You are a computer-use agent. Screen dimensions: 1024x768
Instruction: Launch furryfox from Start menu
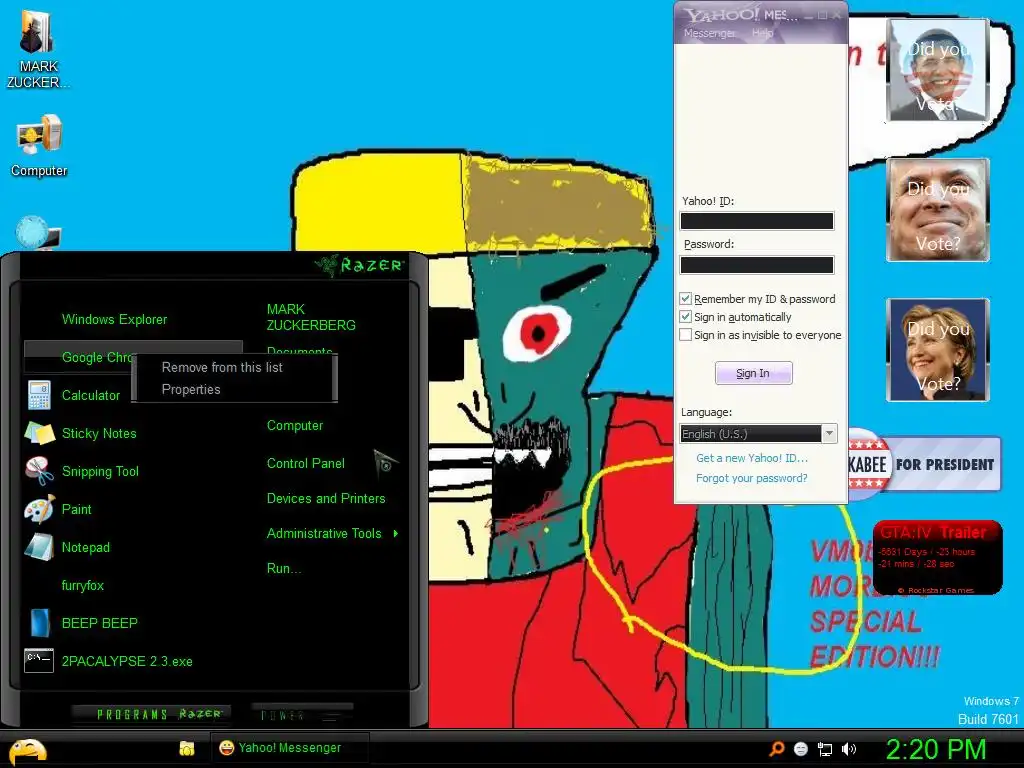pyautogui.click(x=82, y=585)
